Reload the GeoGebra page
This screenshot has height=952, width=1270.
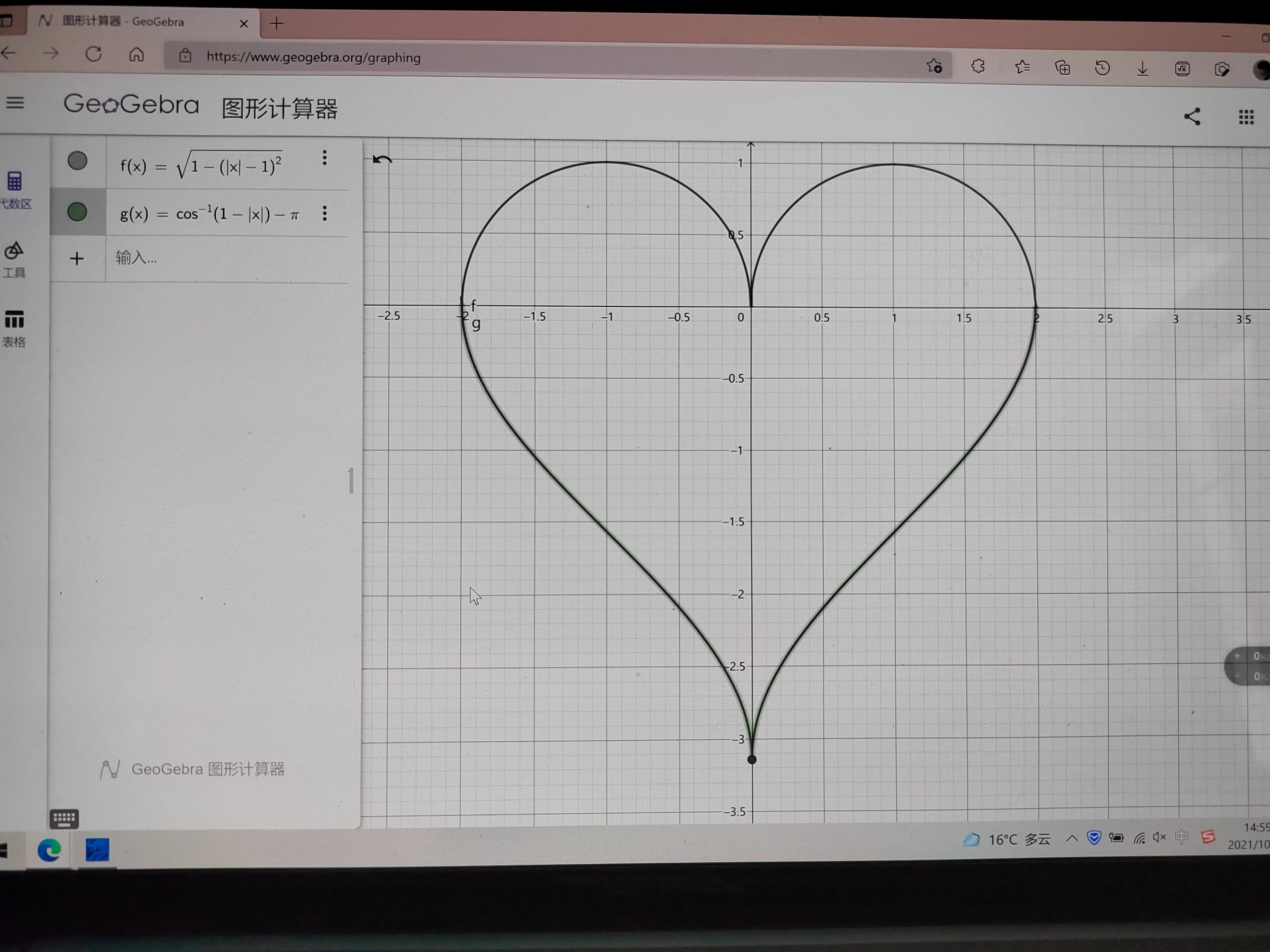click(x=94, y=55)
